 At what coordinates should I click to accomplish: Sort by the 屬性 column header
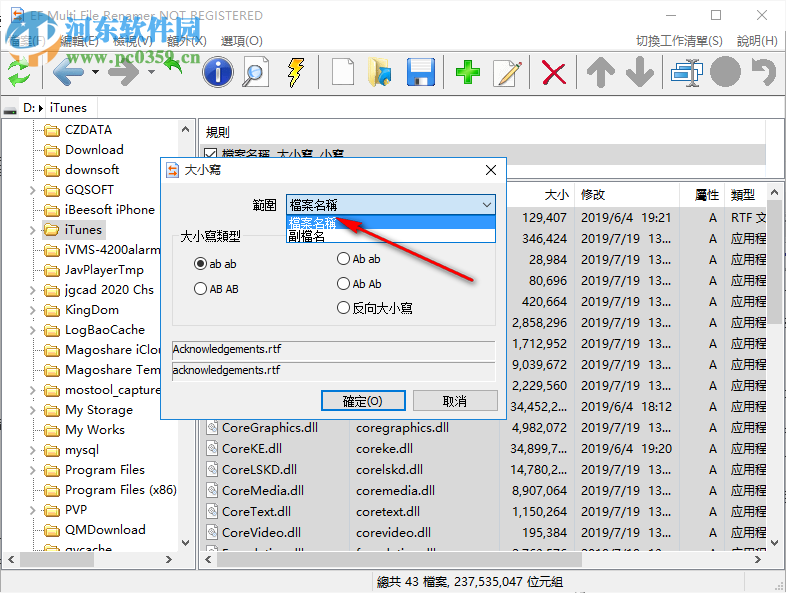point(702,194)
